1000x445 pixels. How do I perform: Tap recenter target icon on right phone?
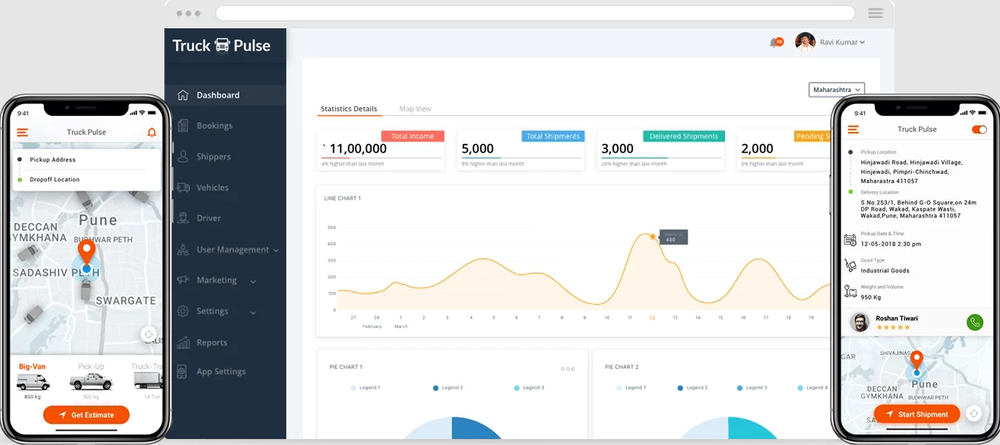(x=973, y=413)
